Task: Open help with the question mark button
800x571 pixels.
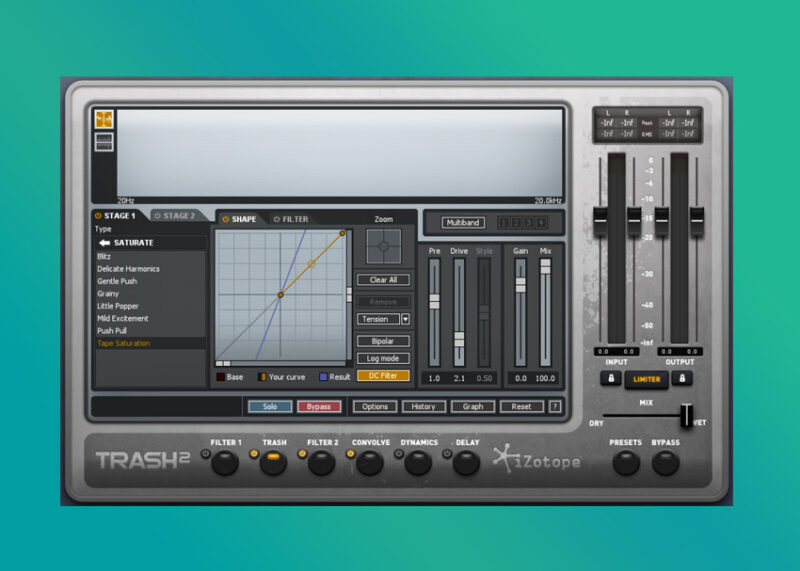Action: (x=555, y=407)
